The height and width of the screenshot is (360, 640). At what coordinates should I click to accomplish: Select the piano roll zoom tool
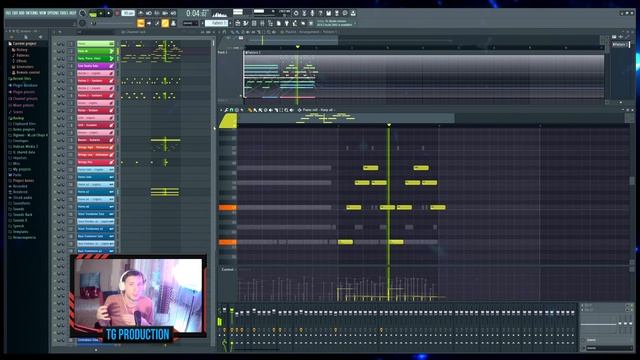pos(286,110)
